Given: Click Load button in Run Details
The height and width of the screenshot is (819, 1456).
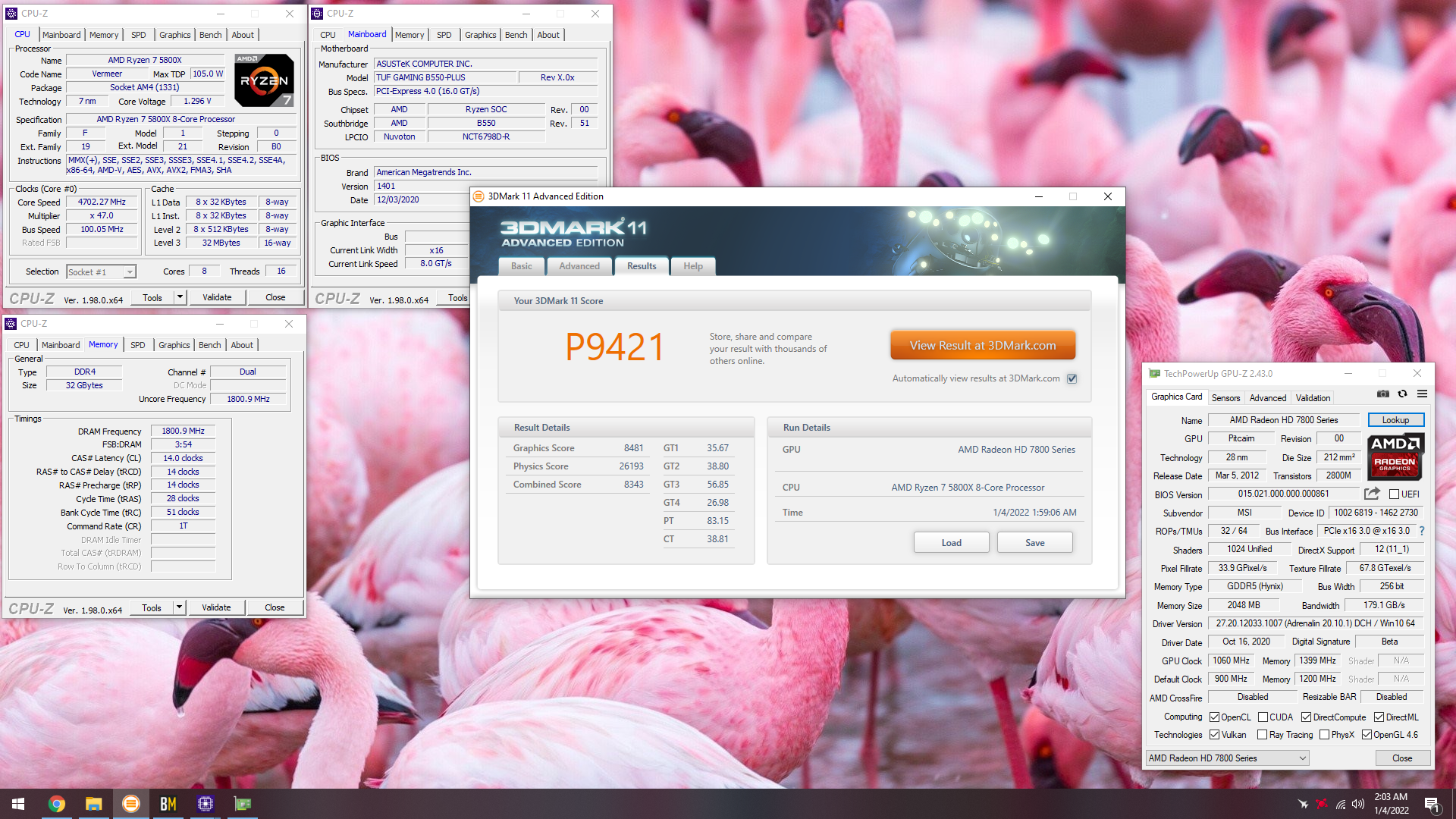Looking at the screenshot, I should 952,543.
